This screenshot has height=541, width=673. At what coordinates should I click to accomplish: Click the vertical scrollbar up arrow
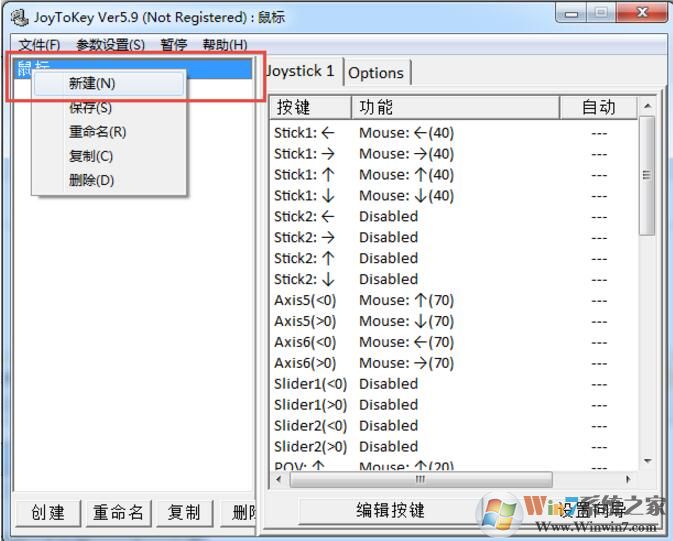tap(648, 106)
